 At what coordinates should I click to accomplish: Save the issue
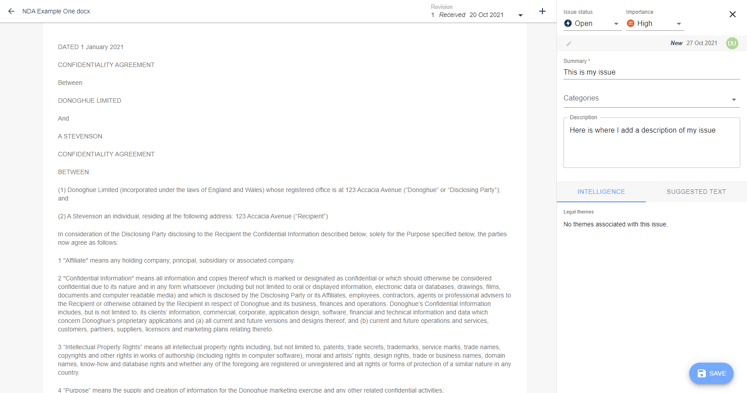[711, 373]
